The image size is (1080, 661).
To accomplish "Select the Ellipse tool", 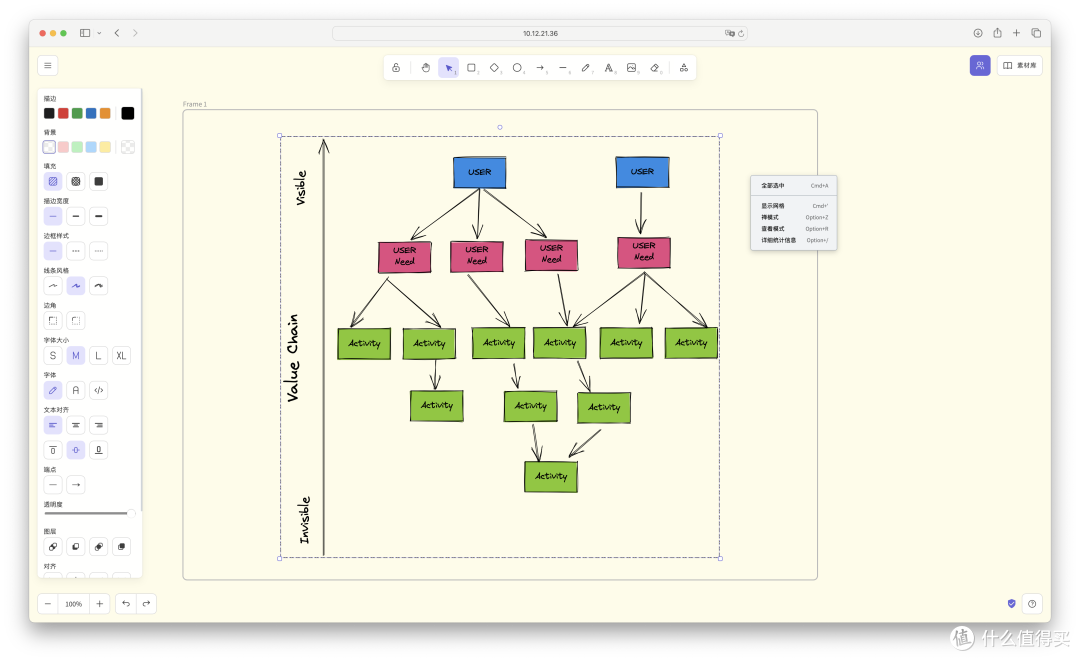I will (x=517, y=67).
